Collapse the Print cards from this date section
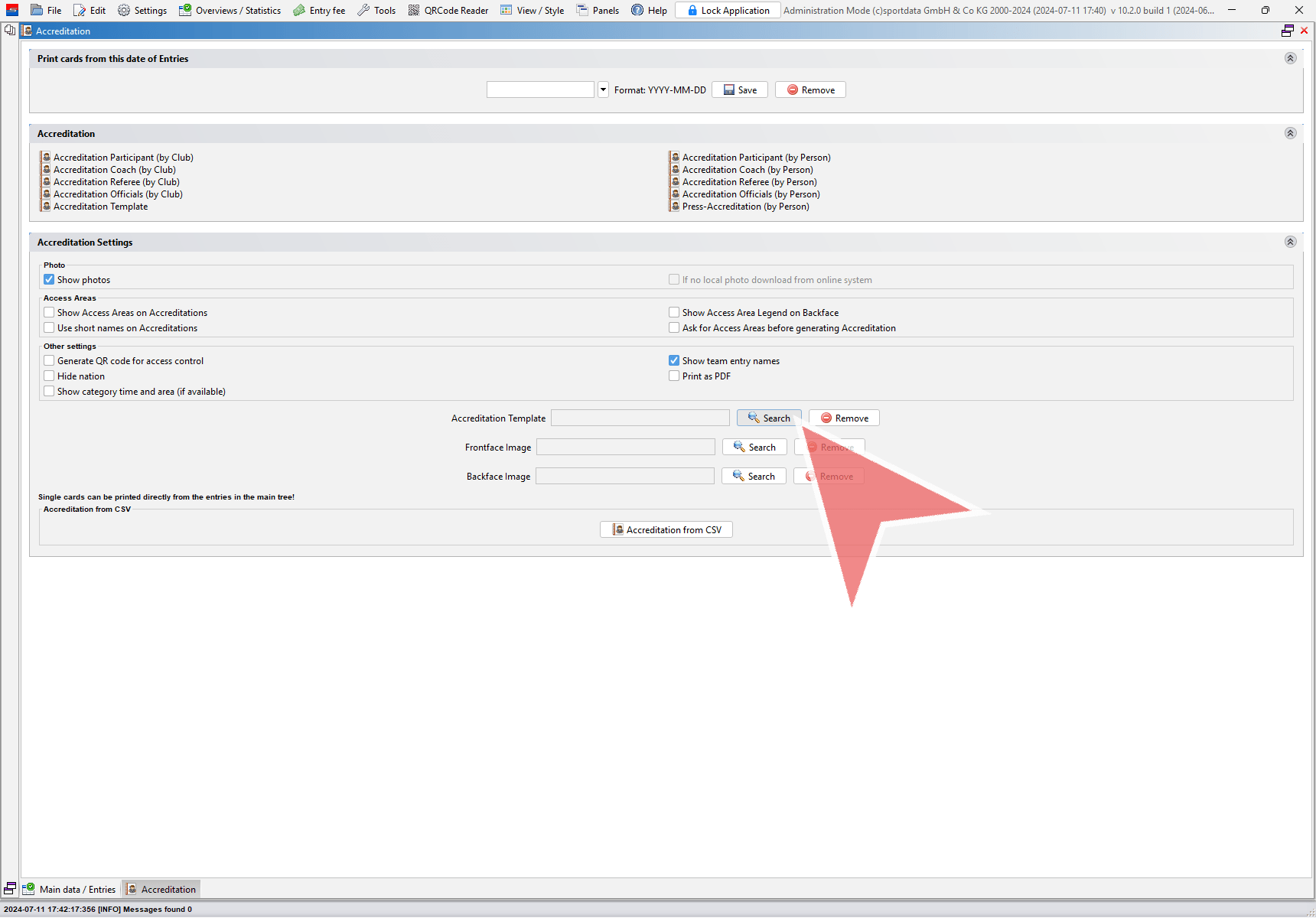This screenshot has height=918, width=1316. click(1290, 59)
